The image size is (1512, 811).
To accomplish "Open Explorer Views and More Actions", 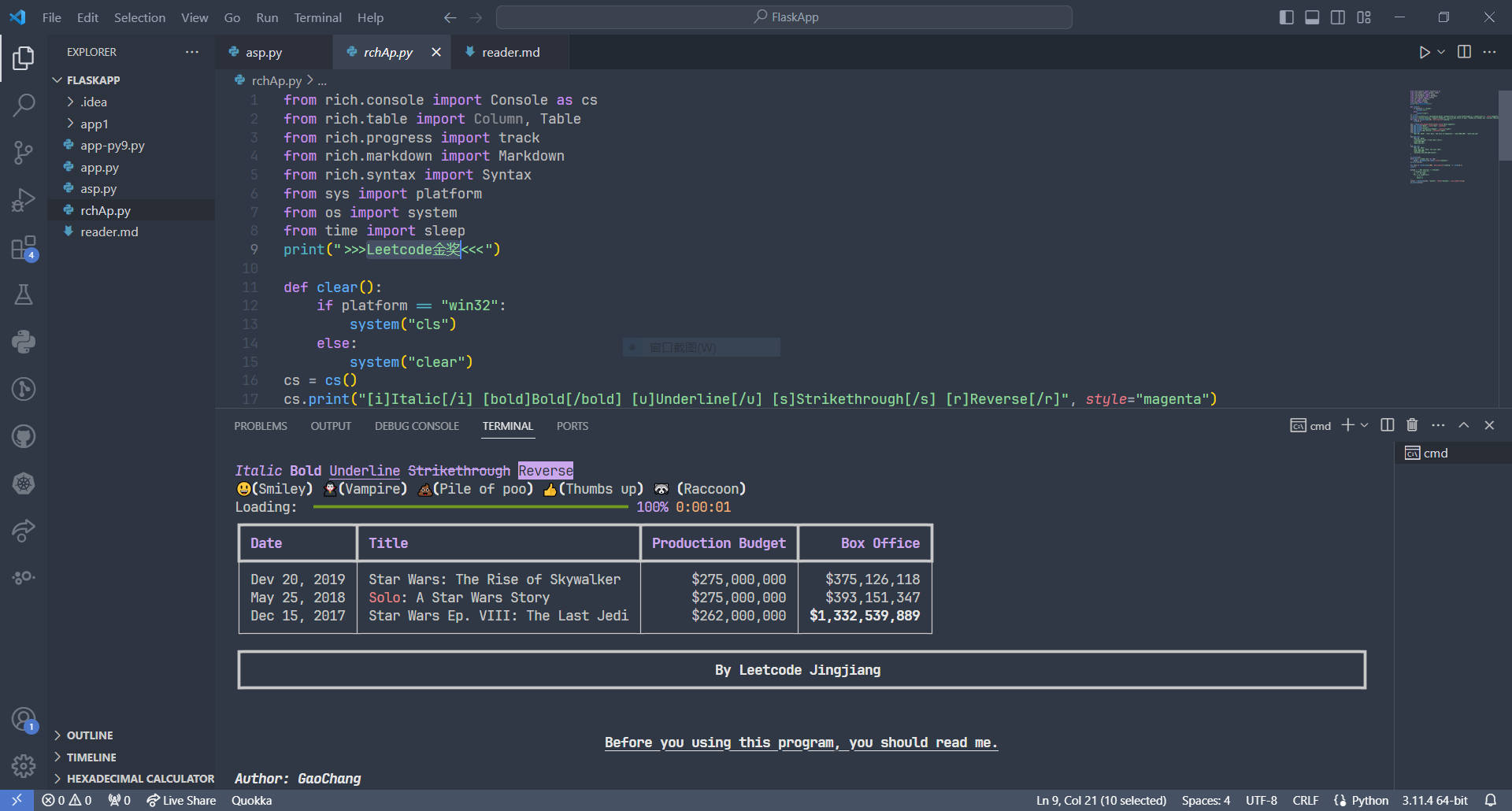I will [x=192, y=52].
